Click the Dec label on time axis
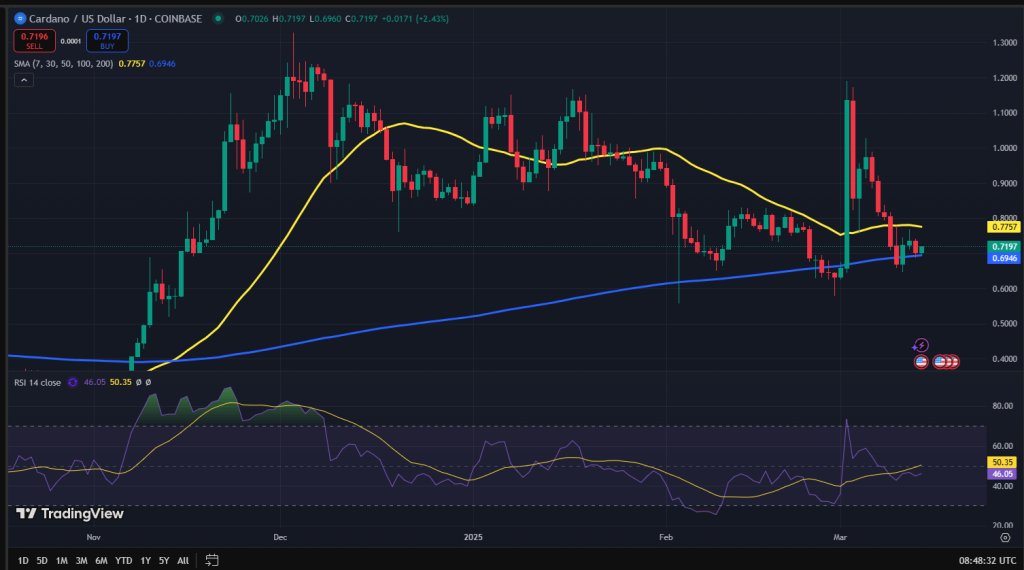This screenshot has height=570, width=1024. [x=280, y=537]
